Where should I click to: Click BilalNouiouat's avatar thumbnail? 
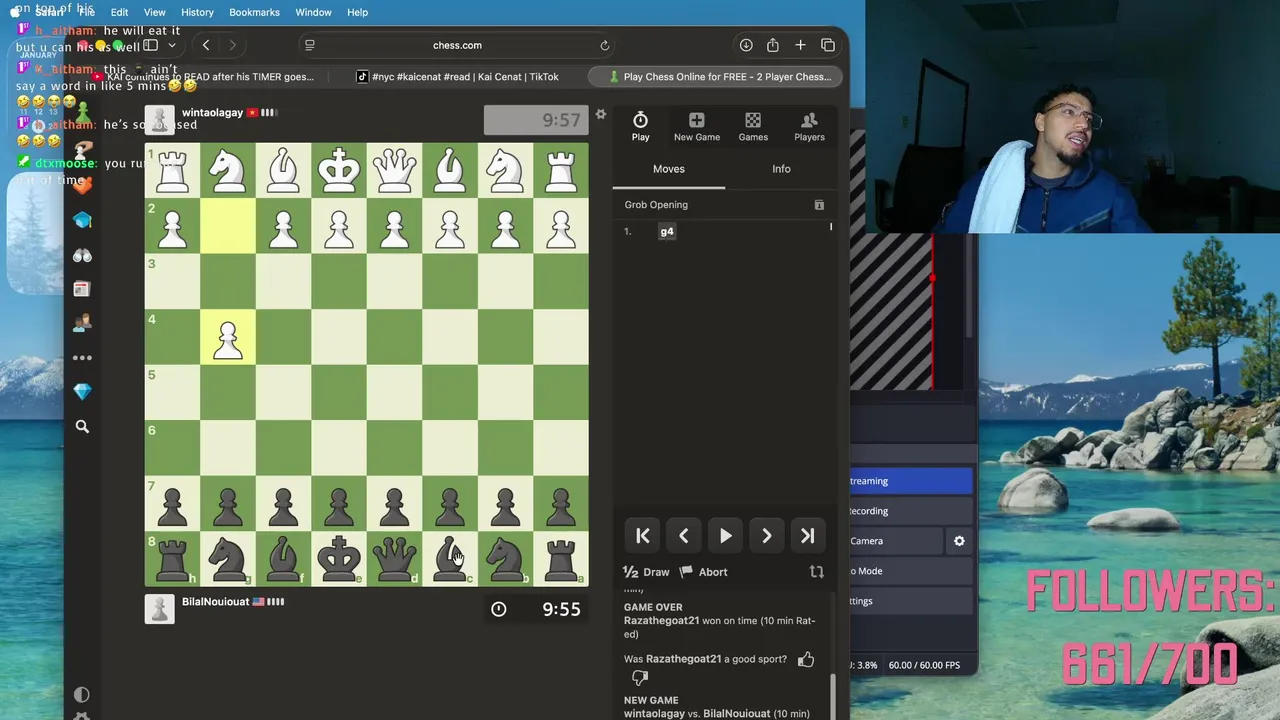pyautogui.click(x=160, y=609)
